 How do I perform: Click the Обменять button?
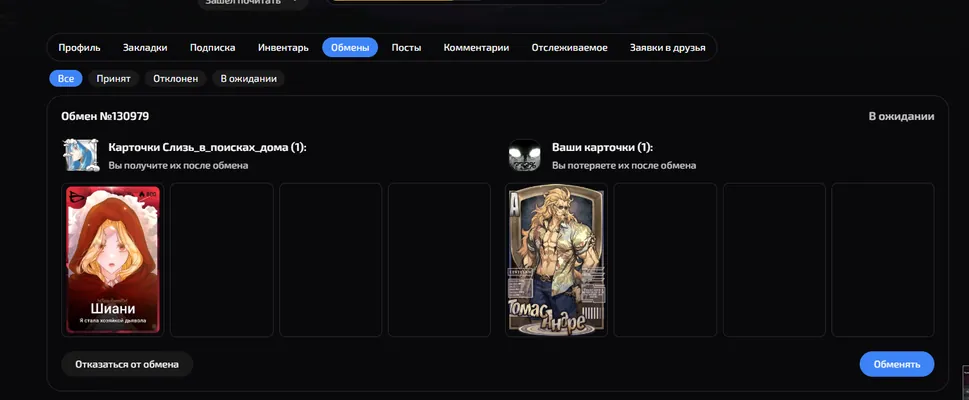897,364
